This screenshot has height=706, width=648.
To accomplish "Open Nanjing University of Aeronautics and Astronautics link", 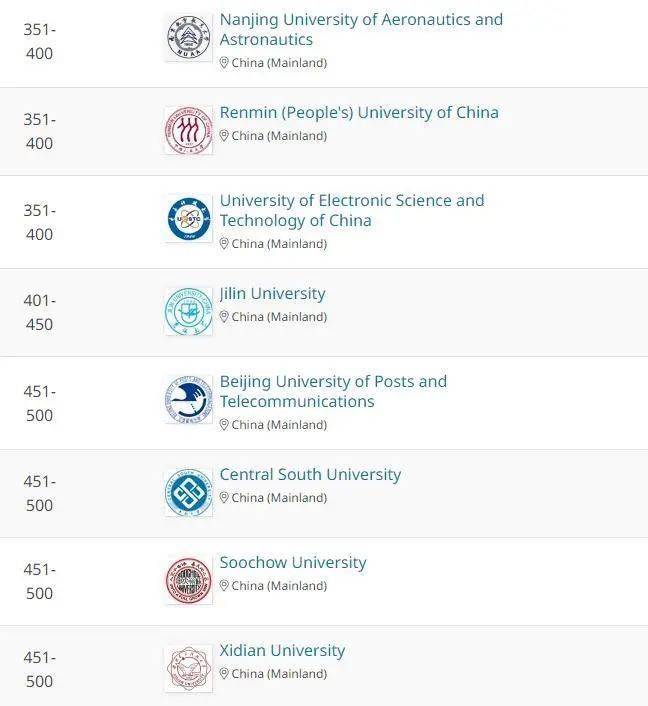I will click(x=361, y=30).
